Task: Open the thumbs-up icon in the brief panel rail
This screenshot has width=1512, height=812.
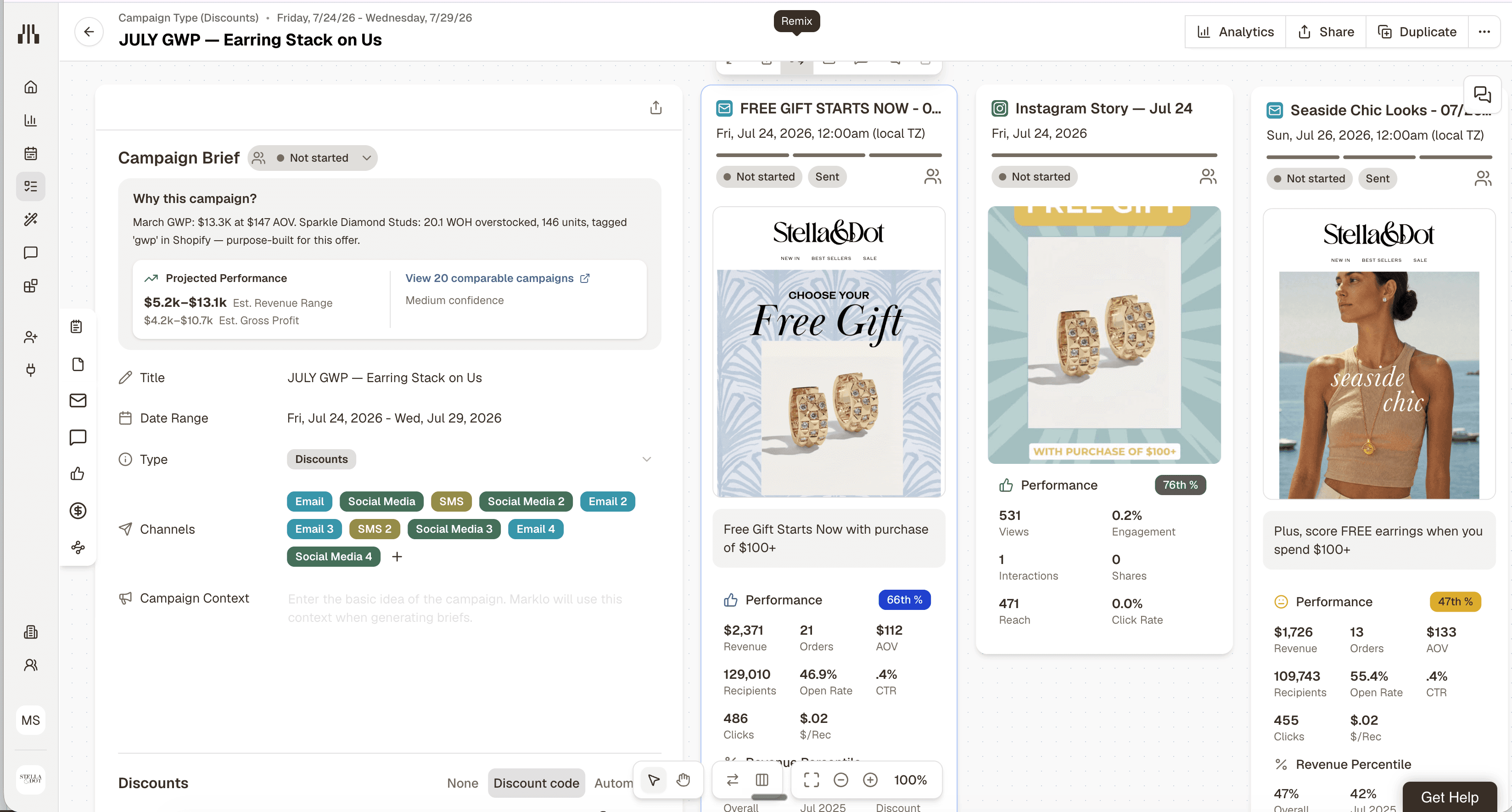Action: pyautogui.click(x=78, y=473)
